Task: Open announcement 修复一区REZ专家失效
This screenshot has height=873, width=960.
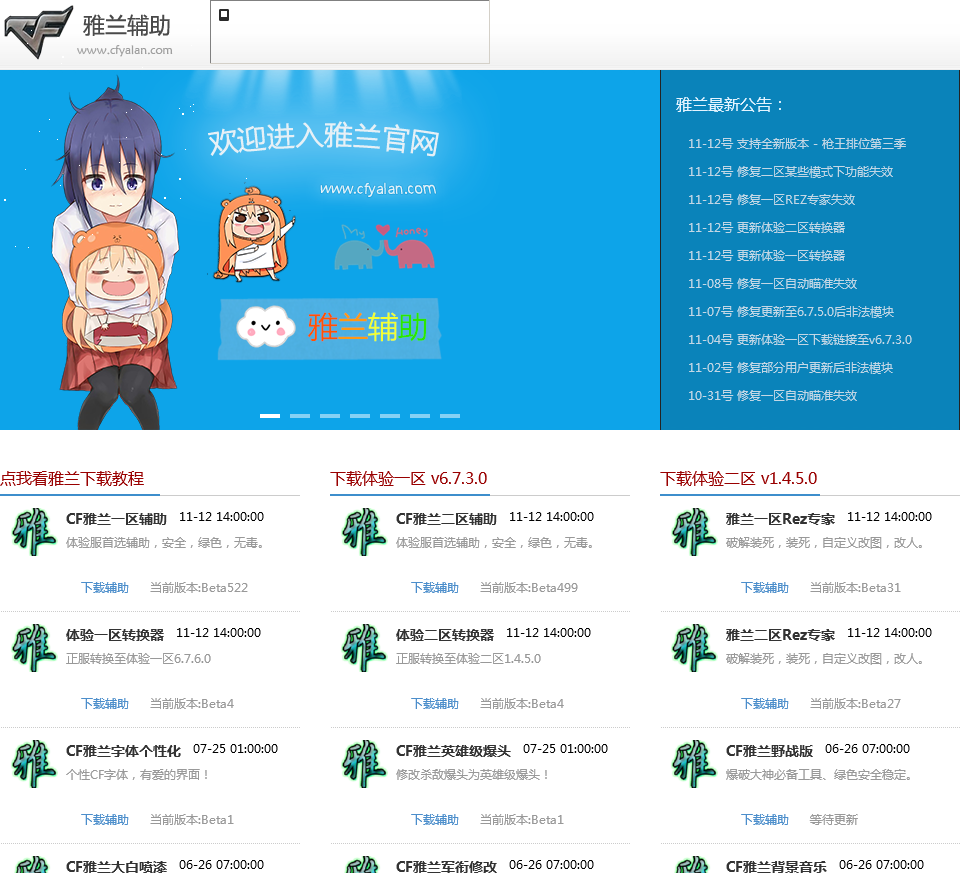Action: 771,200
